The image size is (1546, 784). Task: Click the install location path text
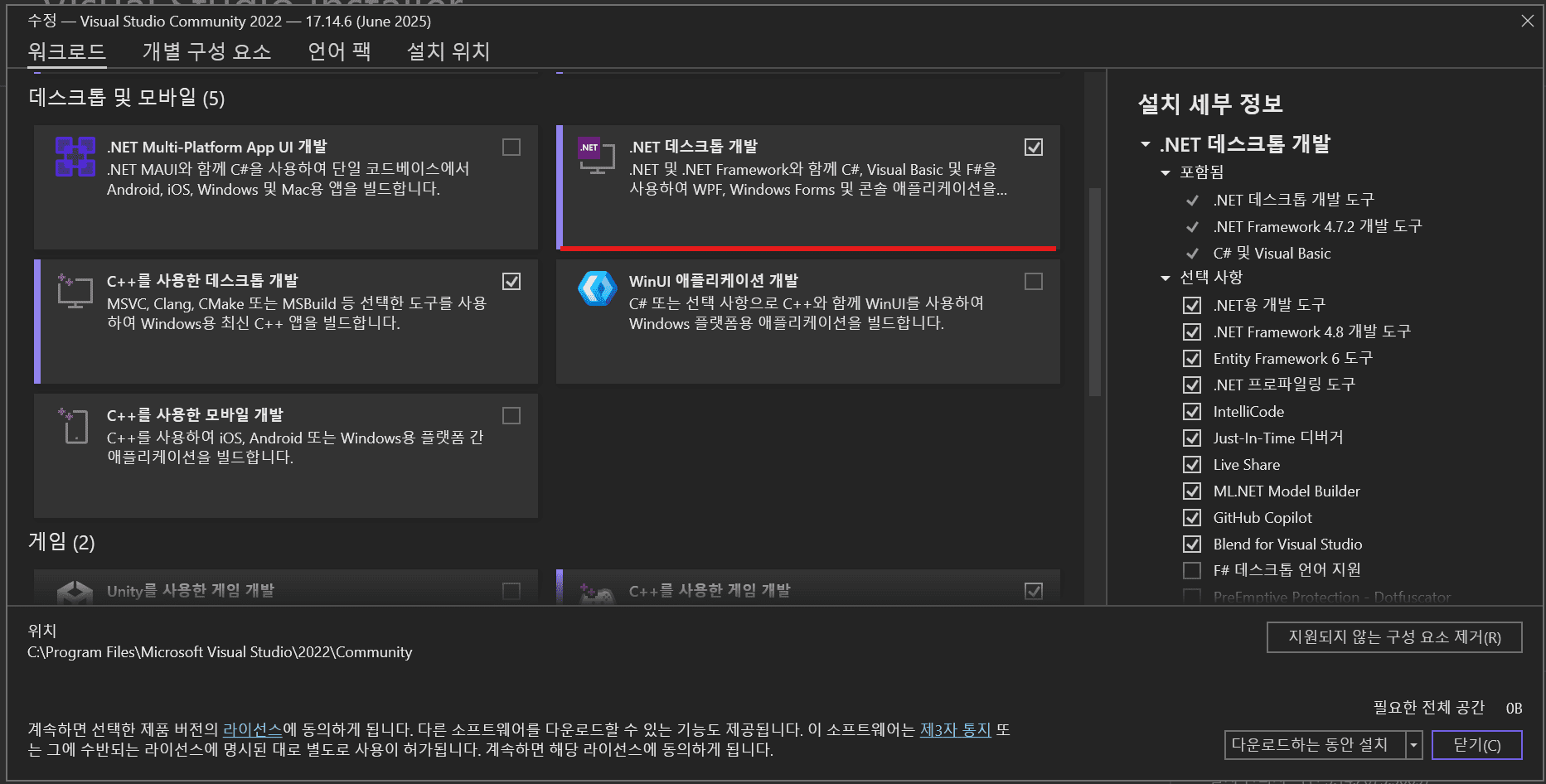pos(220,652)
